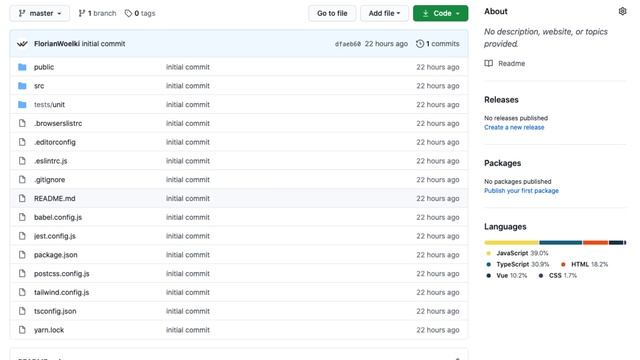Click the jest.config.js file icon
The height and width of the screenshot is (360, 640).
click(22, 236)
